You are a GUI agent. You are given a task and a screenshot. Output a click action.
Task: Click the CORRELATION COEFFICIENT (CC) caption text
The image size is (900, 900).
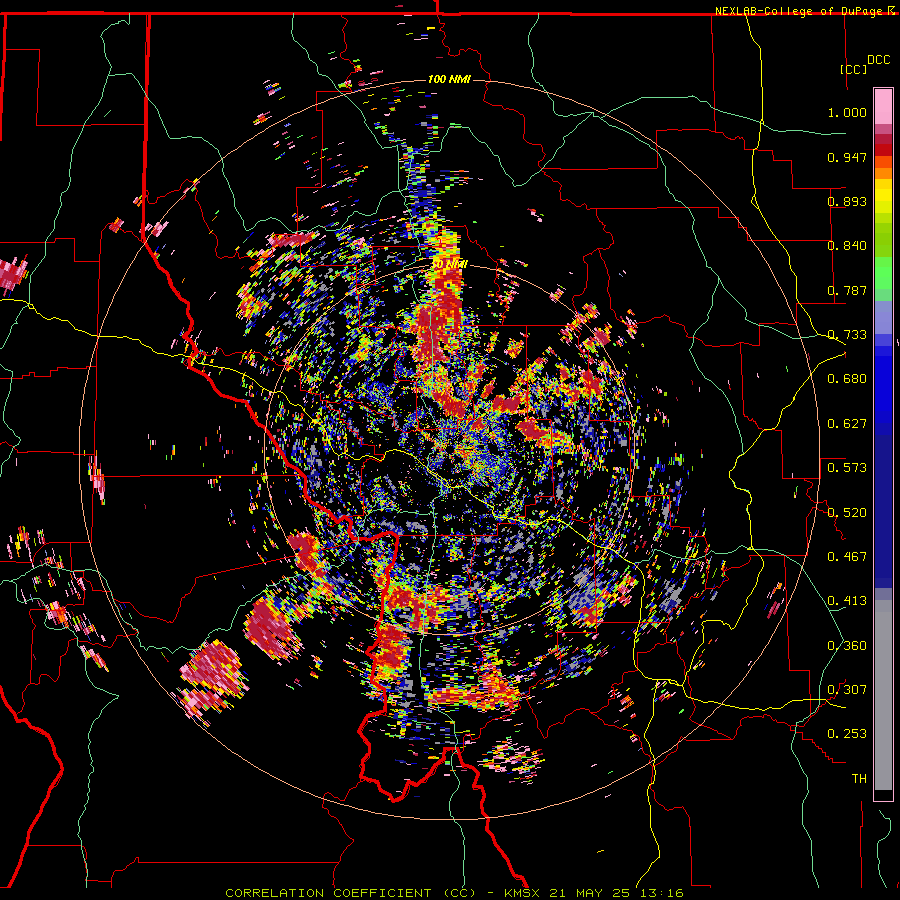click(351, 893)
